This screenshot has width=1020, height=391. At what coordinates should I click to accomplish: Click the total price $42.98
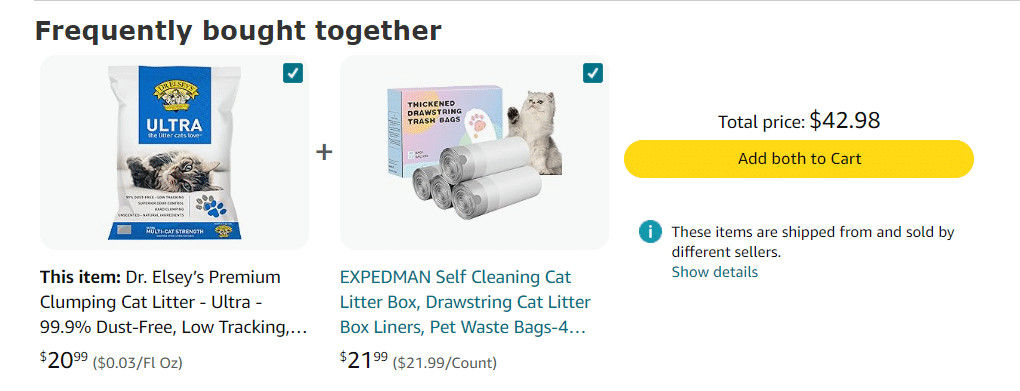(x=844, y=120)
